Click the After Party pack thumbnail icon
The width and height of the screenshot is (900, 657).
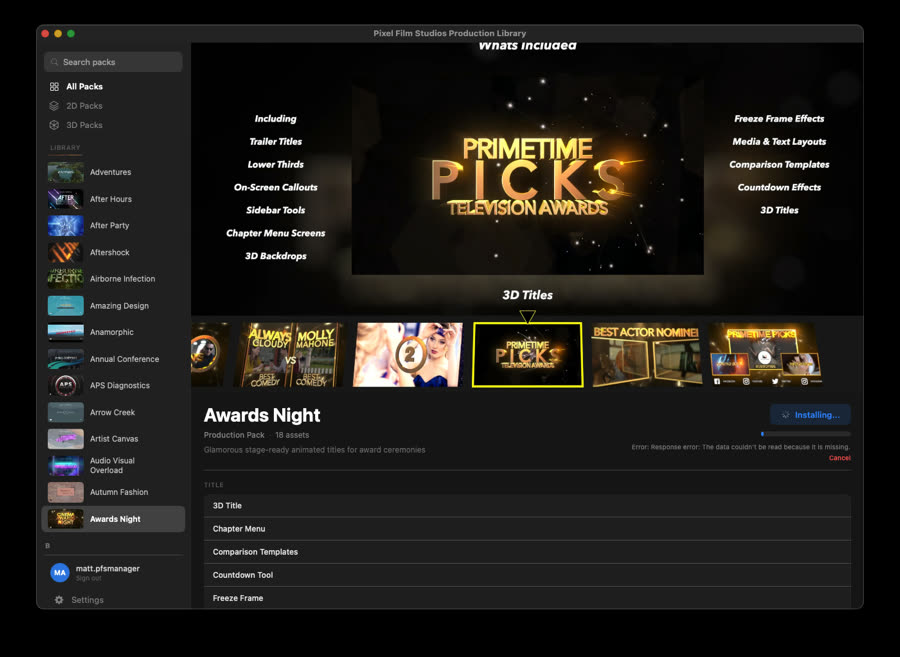pyautogui.click(x=65, y=226)
